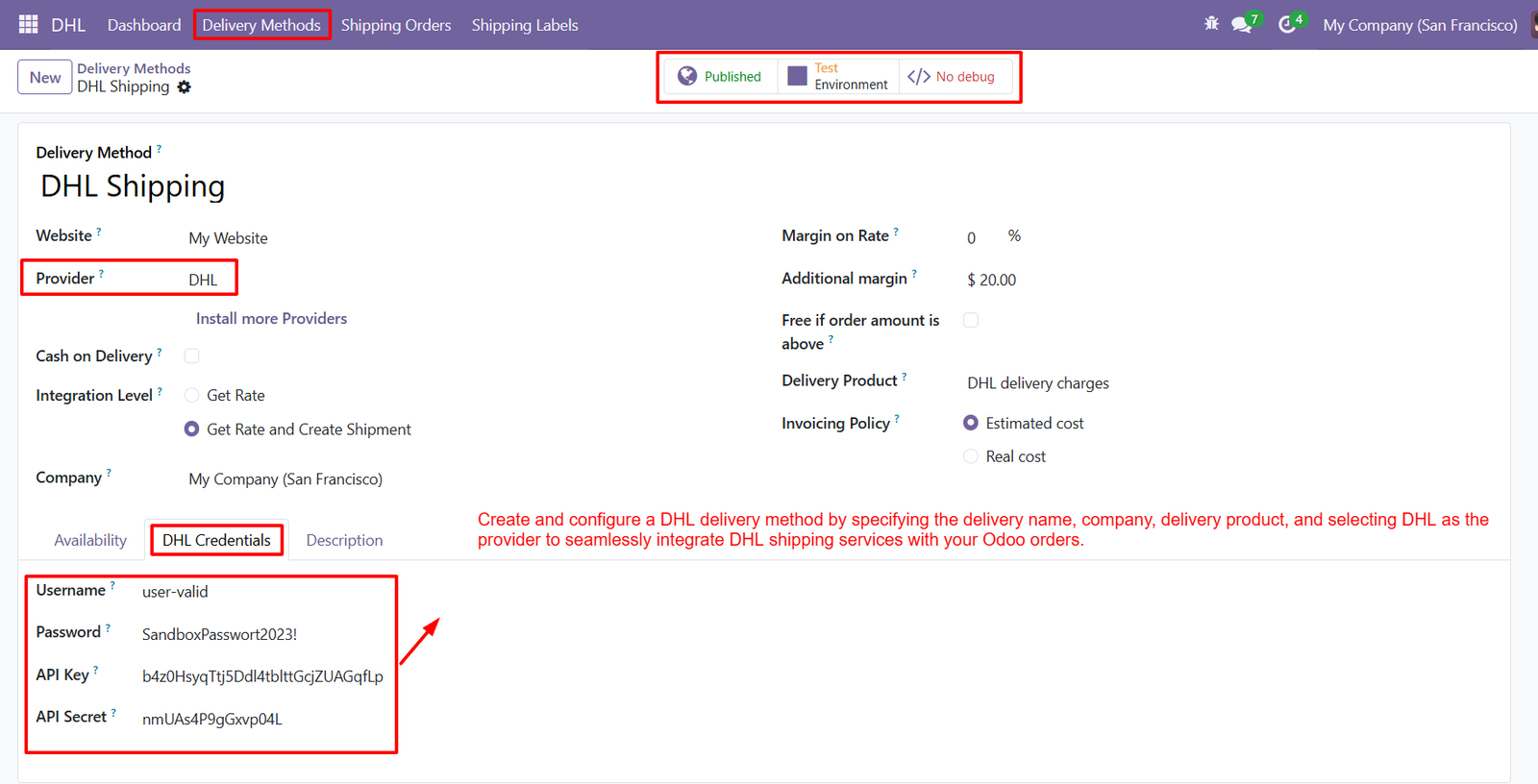
Task: Click the New button
Action: coord(45,77)
